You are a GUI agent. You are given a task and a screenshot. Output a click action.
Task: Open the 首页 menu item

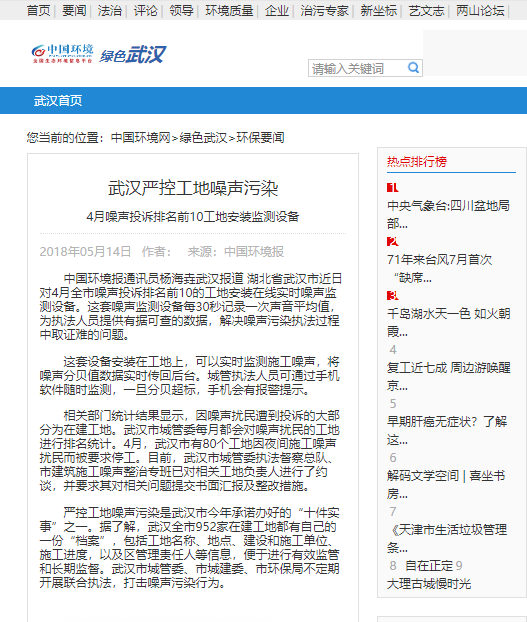(x=39, y=10)
